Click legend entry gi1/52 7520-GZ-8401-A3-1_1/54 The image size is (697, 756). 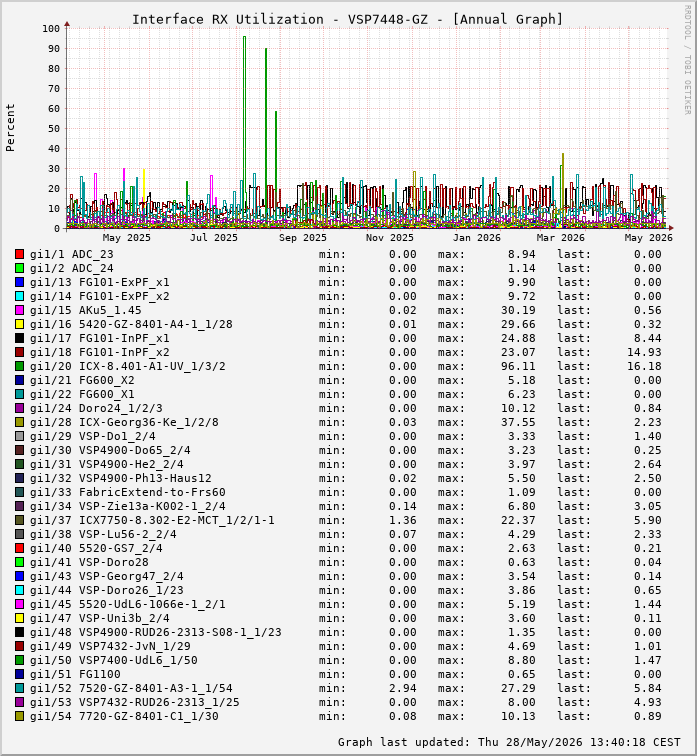point(131,688)
